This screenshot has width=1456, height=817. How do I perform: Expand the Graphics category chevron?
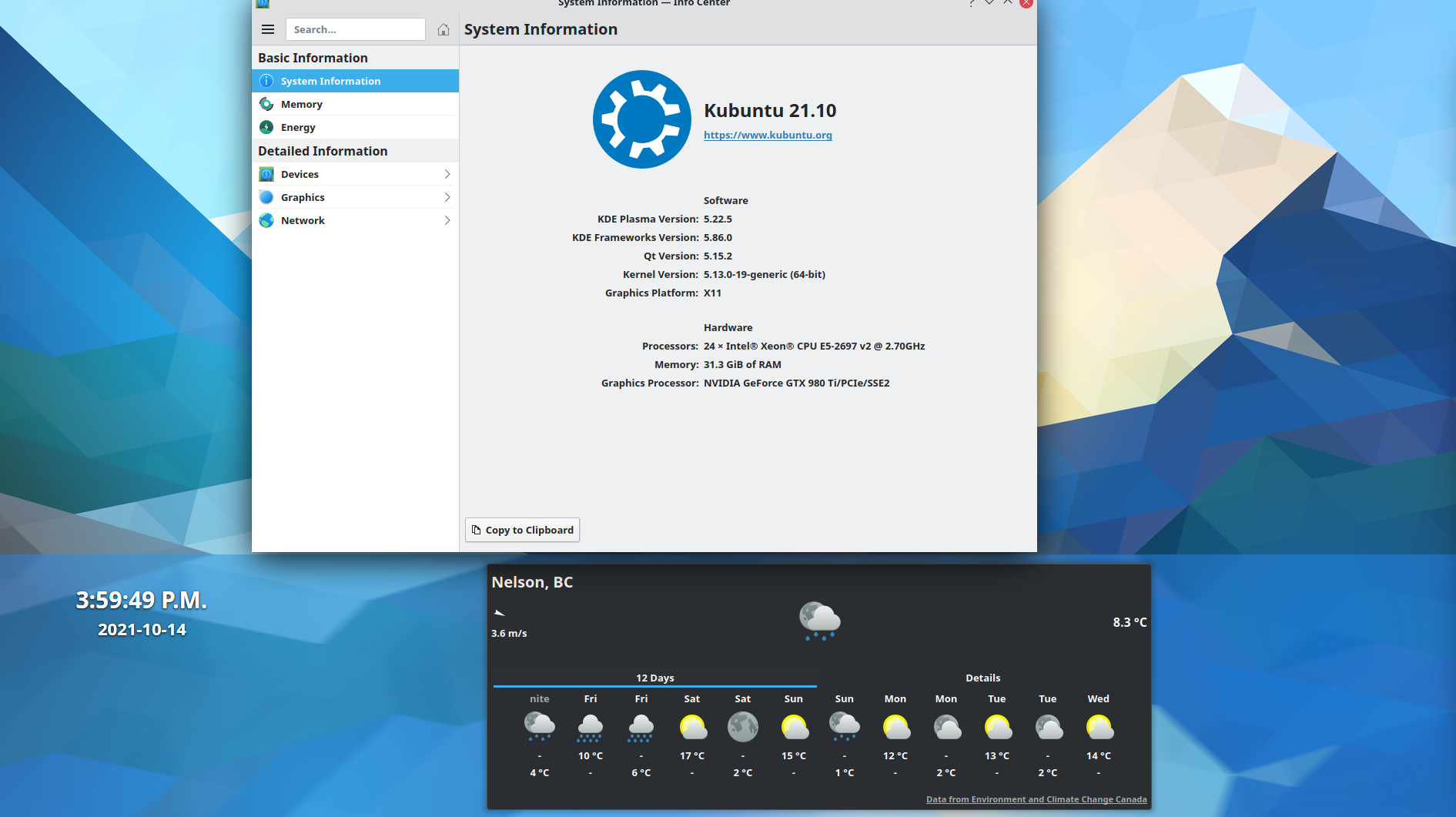pyautogui.click(x=447, y=197)
